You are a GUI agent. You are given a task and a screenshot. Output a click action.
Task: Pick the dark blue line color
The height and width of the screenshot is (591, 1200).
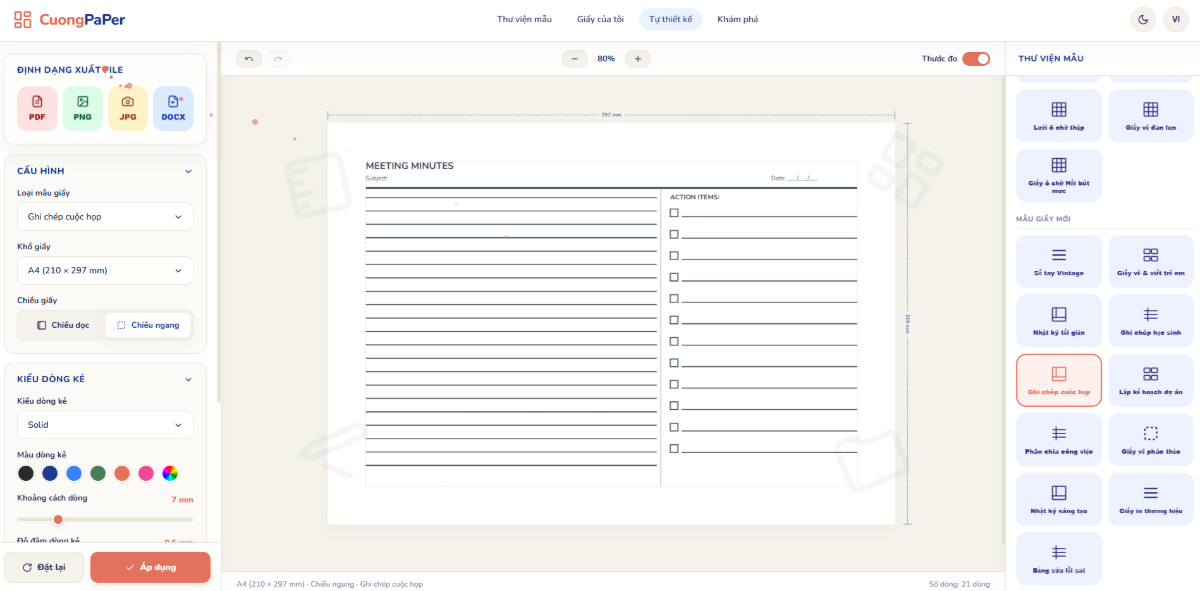point(50,473)
